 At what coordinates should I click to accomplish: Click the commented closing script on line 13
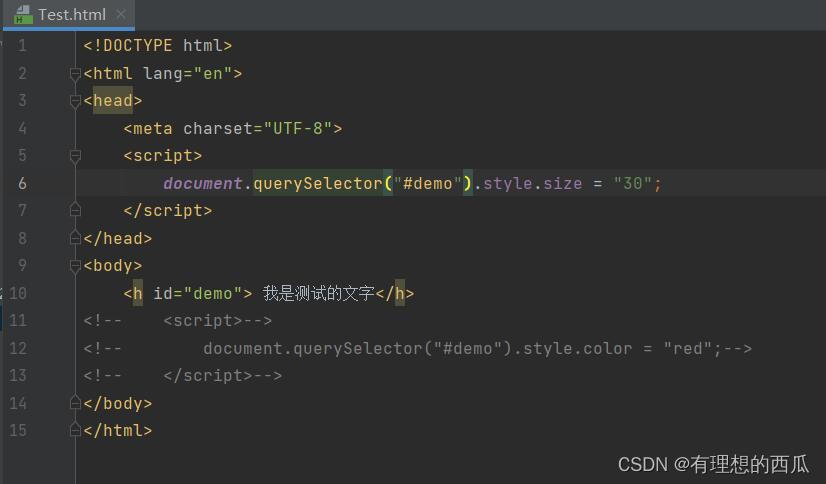[x=208, y=376]
